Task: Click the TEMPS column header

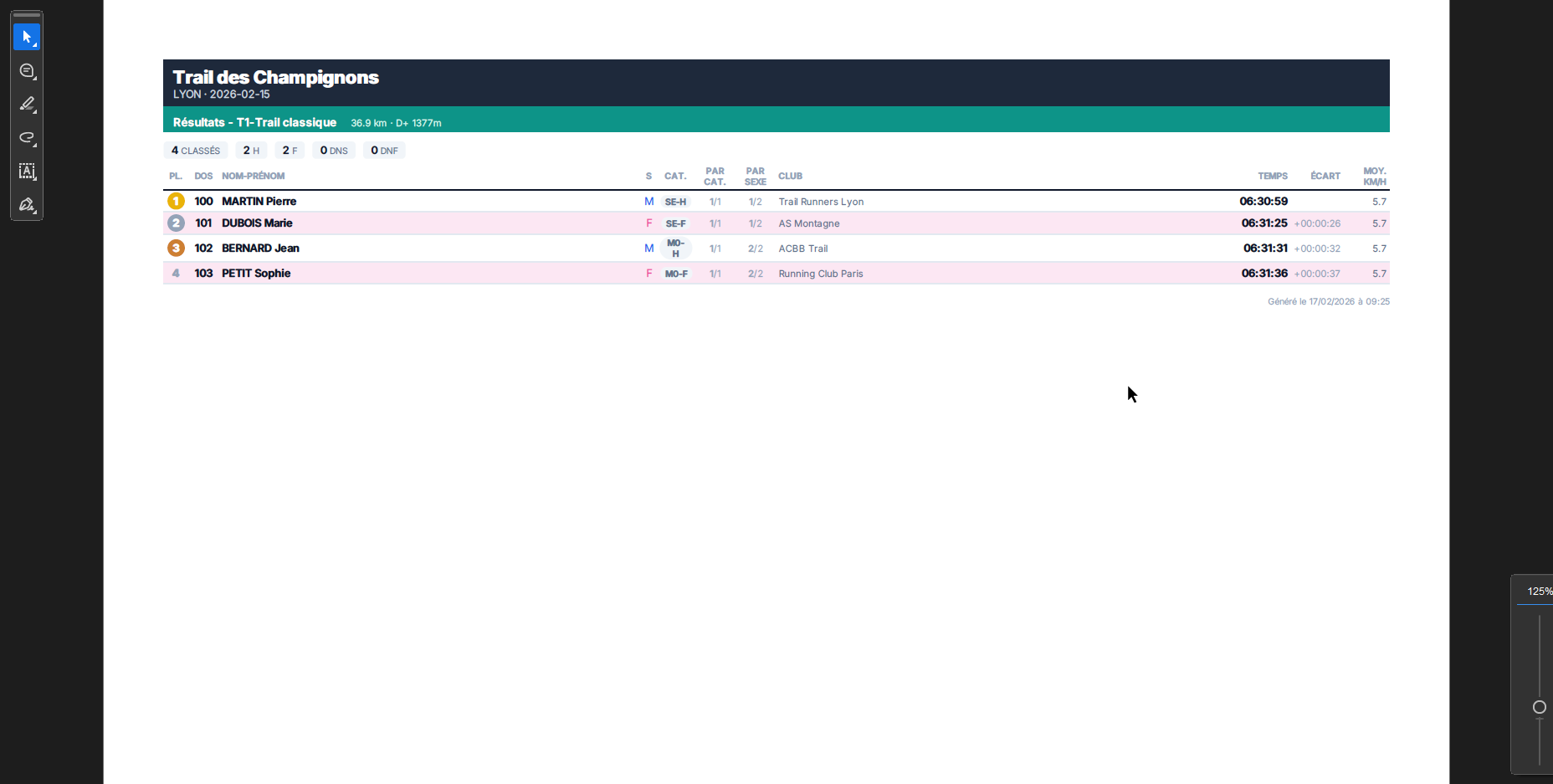Action: [1272, 177]
